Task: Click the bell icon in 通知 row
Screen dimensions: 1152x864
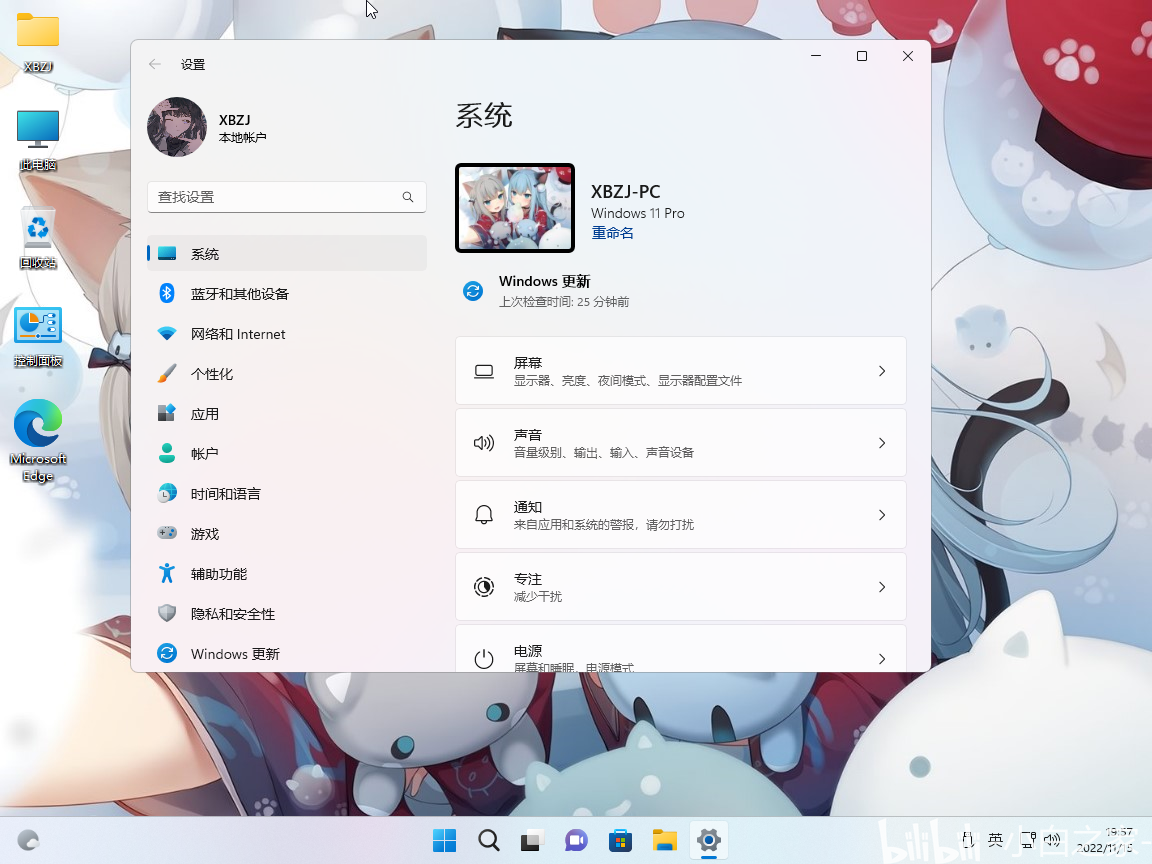Action: [x=484, y=515]
